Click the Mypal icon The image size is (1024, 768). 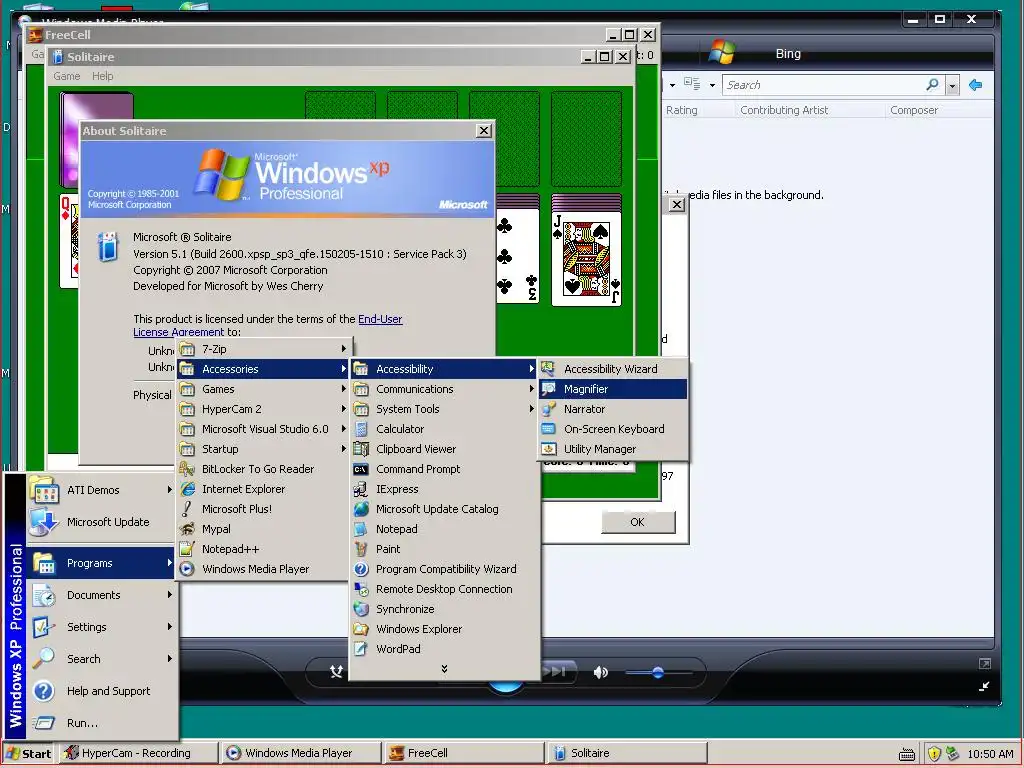point(187,530)
